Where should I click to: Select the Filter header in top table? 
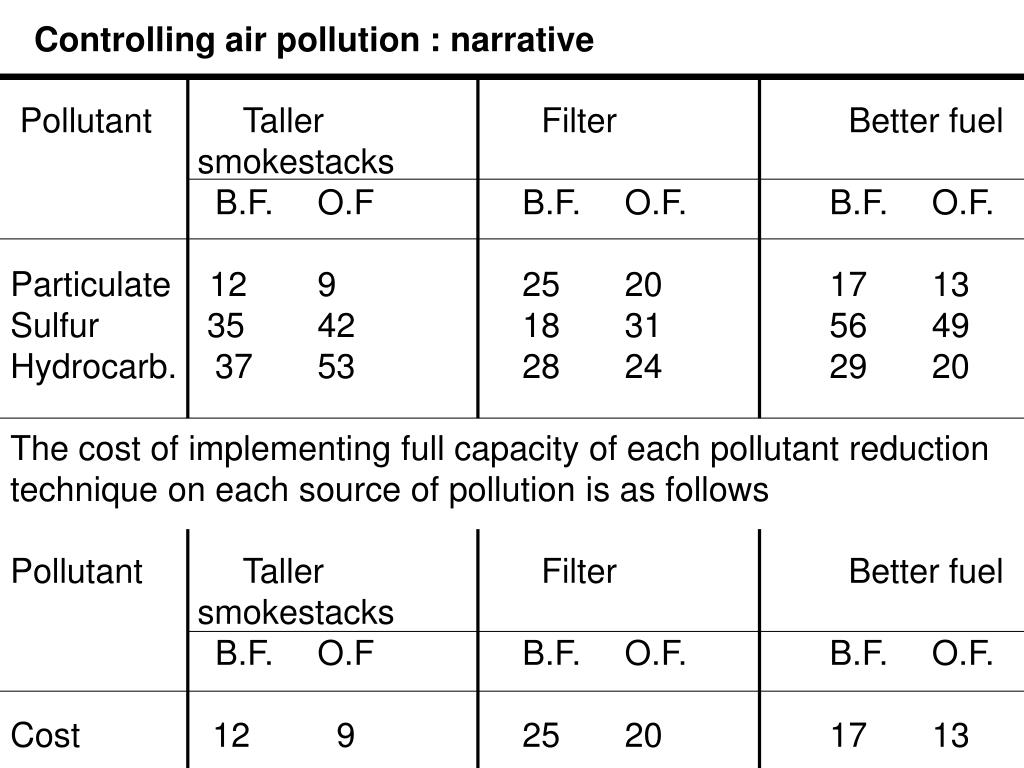point(579,121)
